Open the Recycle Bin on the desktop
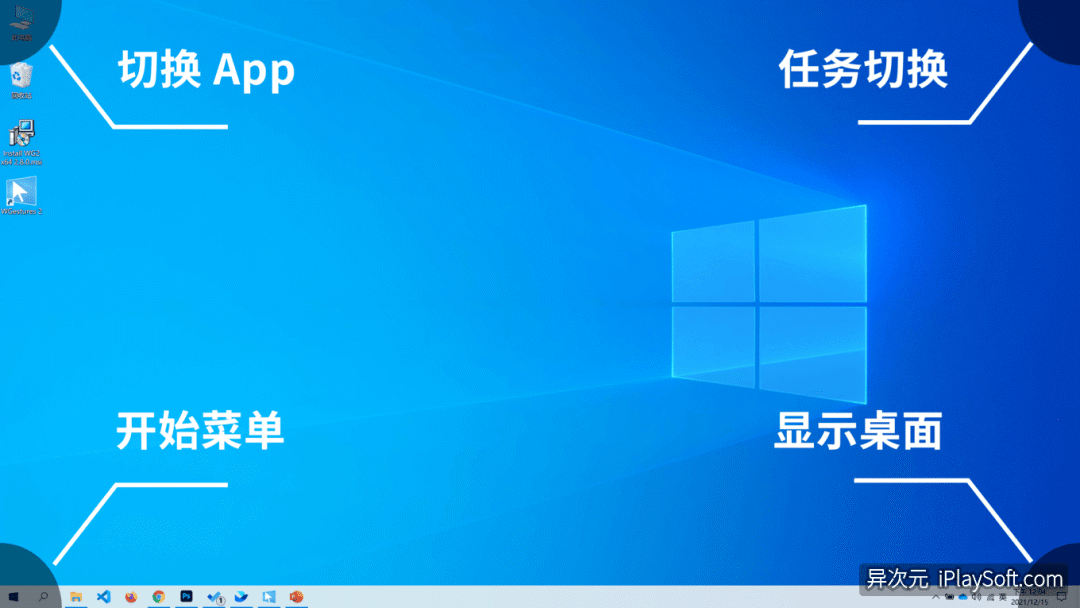This screenshot has height=608, width=1080. coord(21,72)
